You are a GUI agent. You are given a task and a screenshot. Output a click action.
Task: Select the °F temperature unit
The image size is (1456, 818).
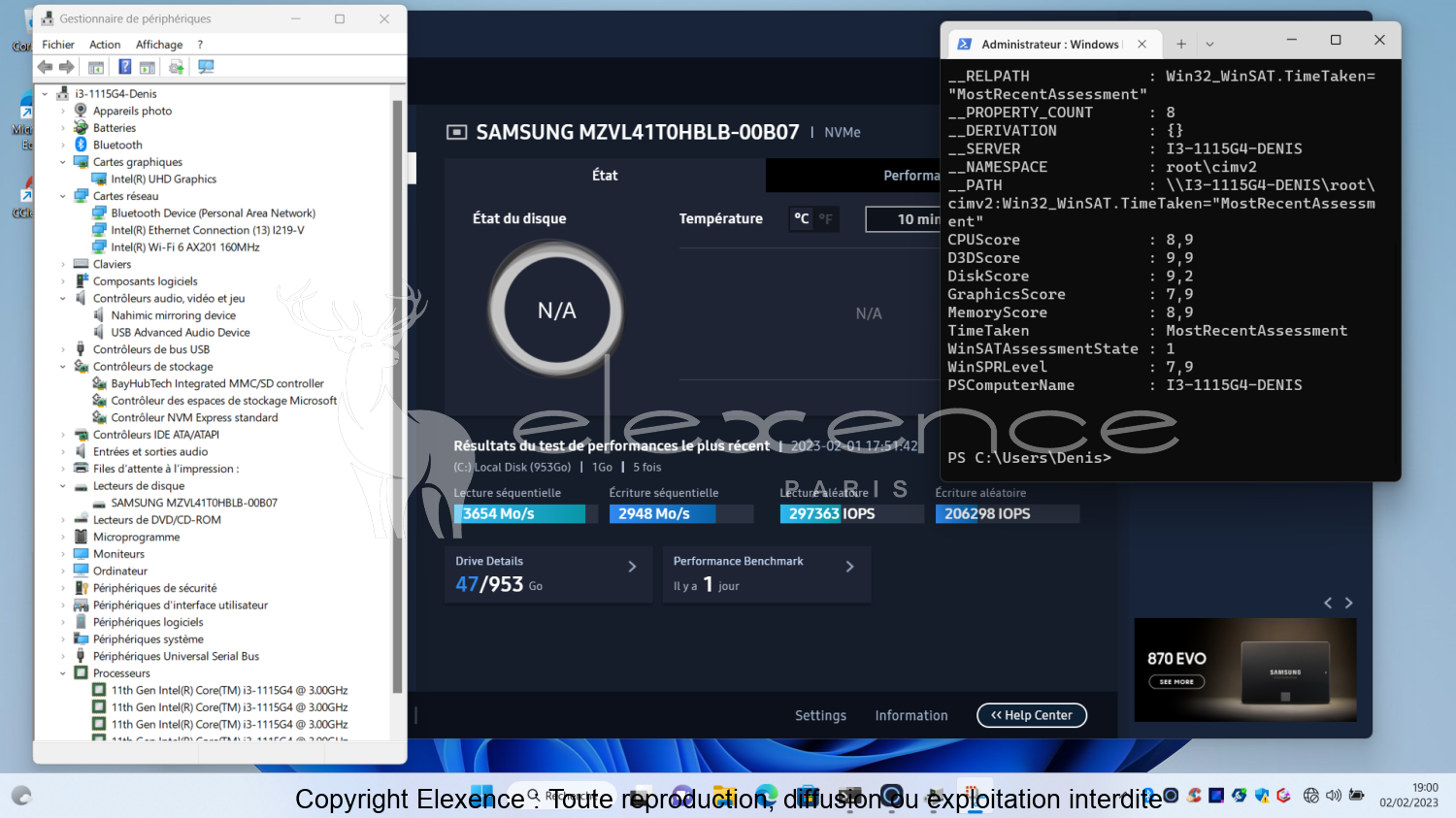pos(826,218)
